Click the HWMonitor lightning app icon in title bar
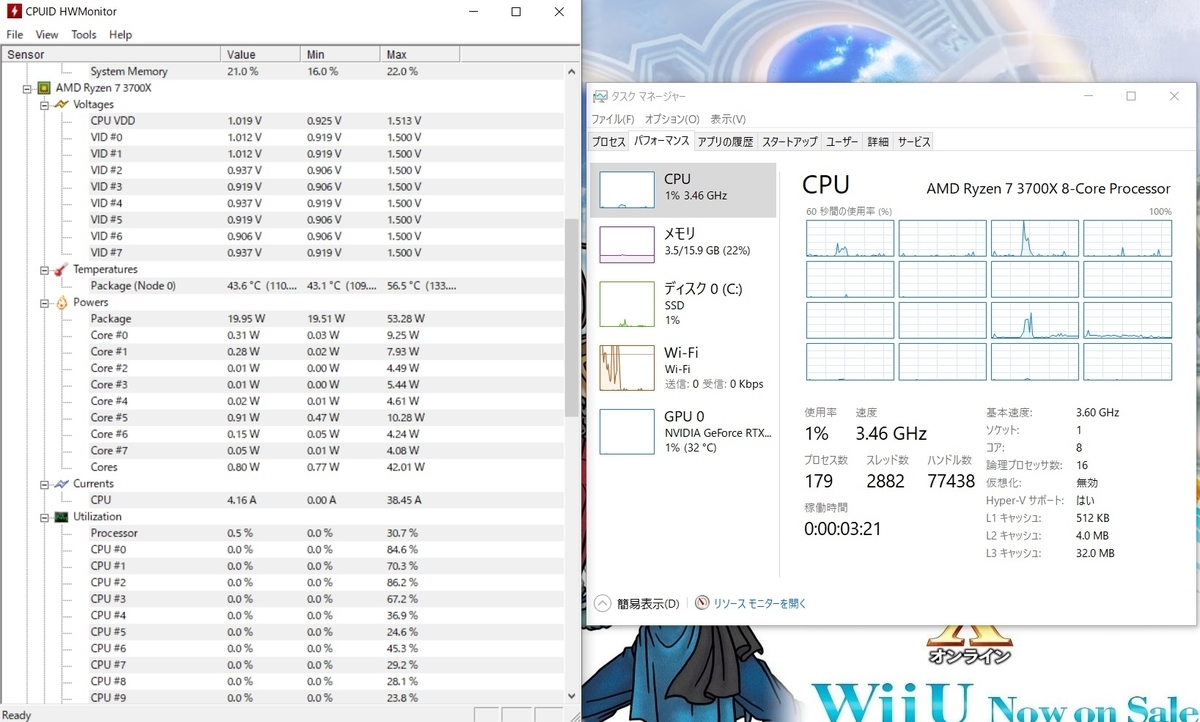The height and width of the screenshot is (722, 1200). 13,12
